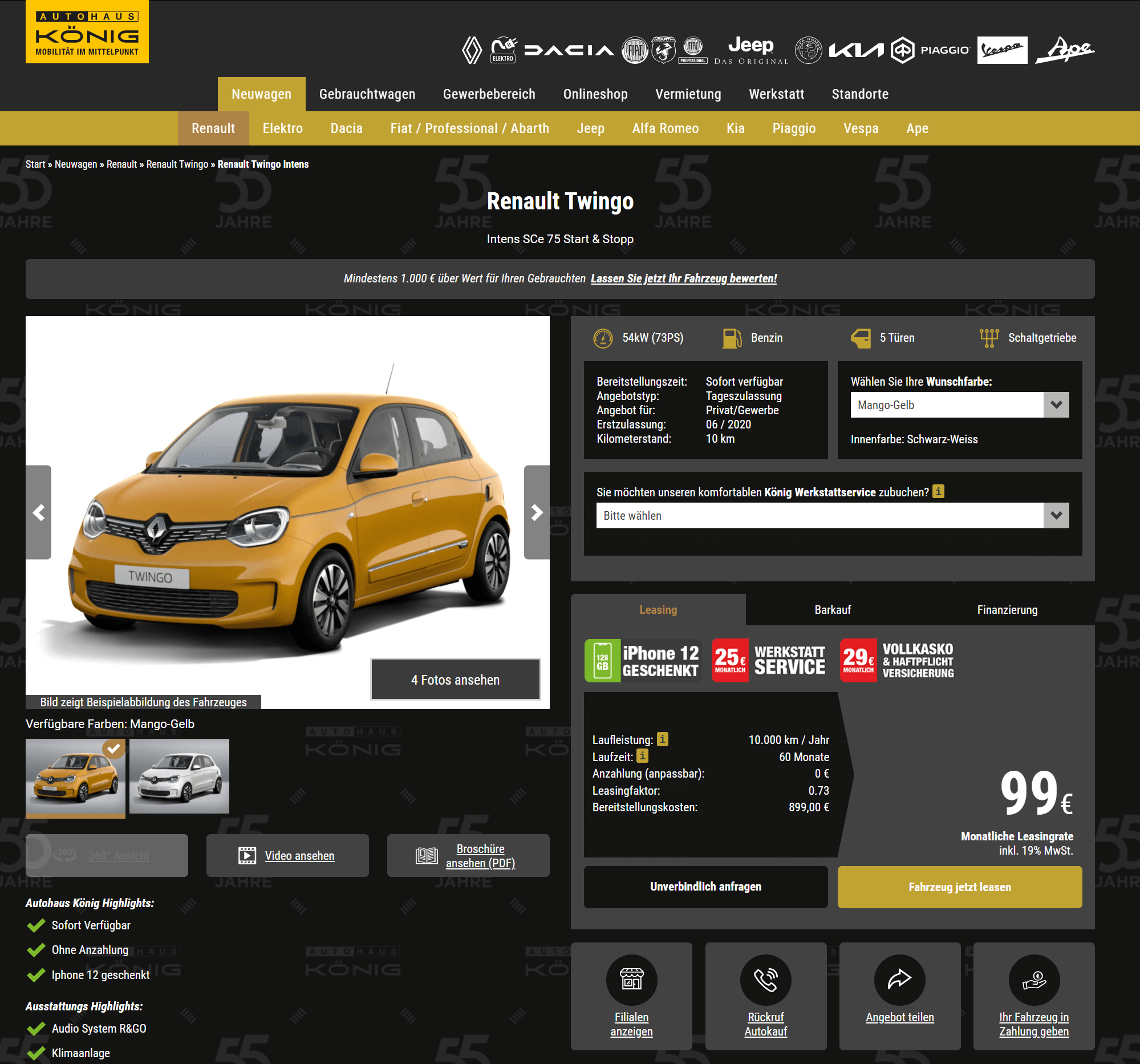
Task: Open the Werkstattservice Bitte wählen dropdown
Action: pyautogui.click(x=833, y=516)
